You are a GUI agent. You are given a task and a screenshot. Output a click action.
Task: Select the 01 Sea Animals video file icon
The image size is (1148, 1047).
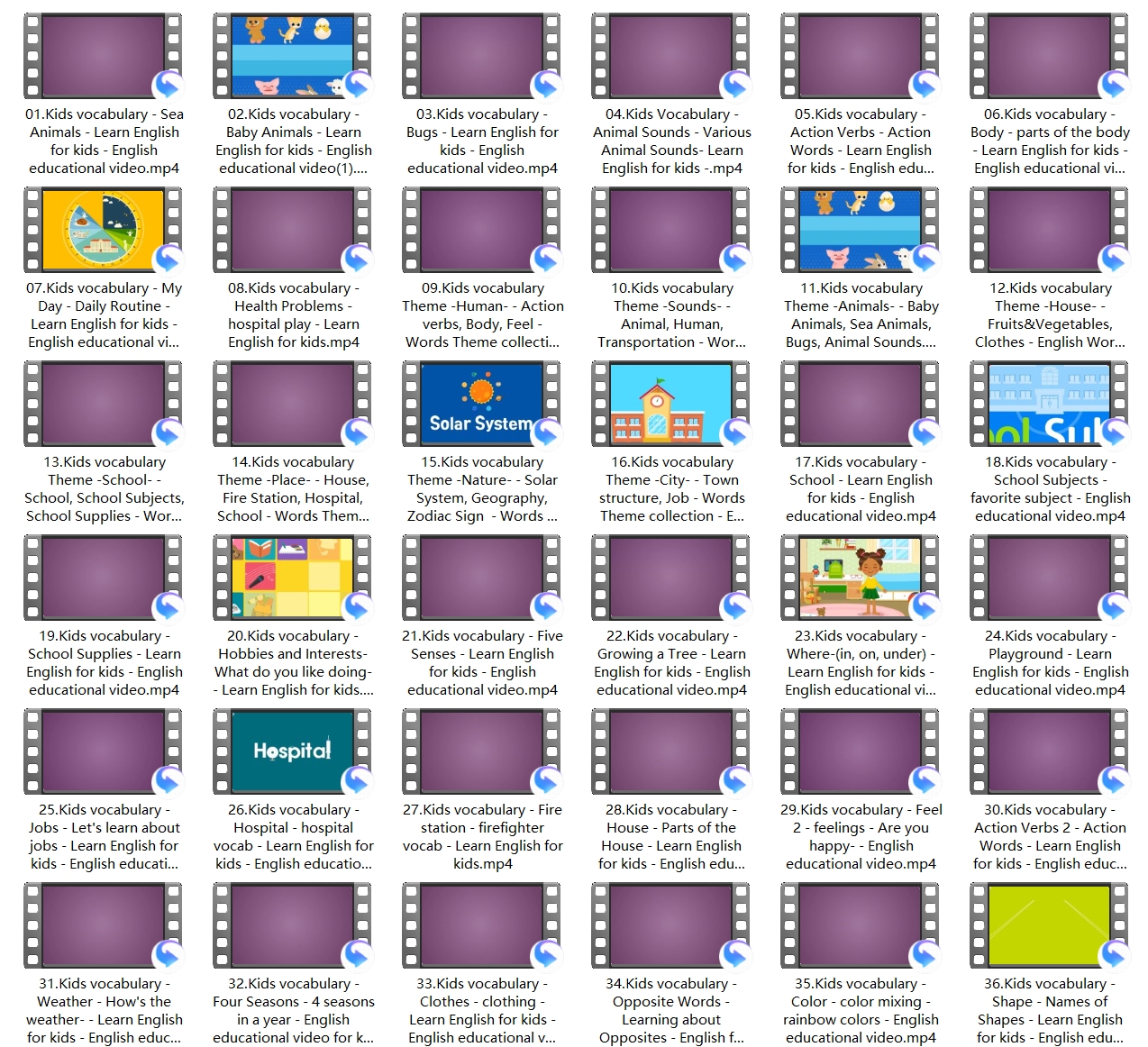[x=103, y=56]
